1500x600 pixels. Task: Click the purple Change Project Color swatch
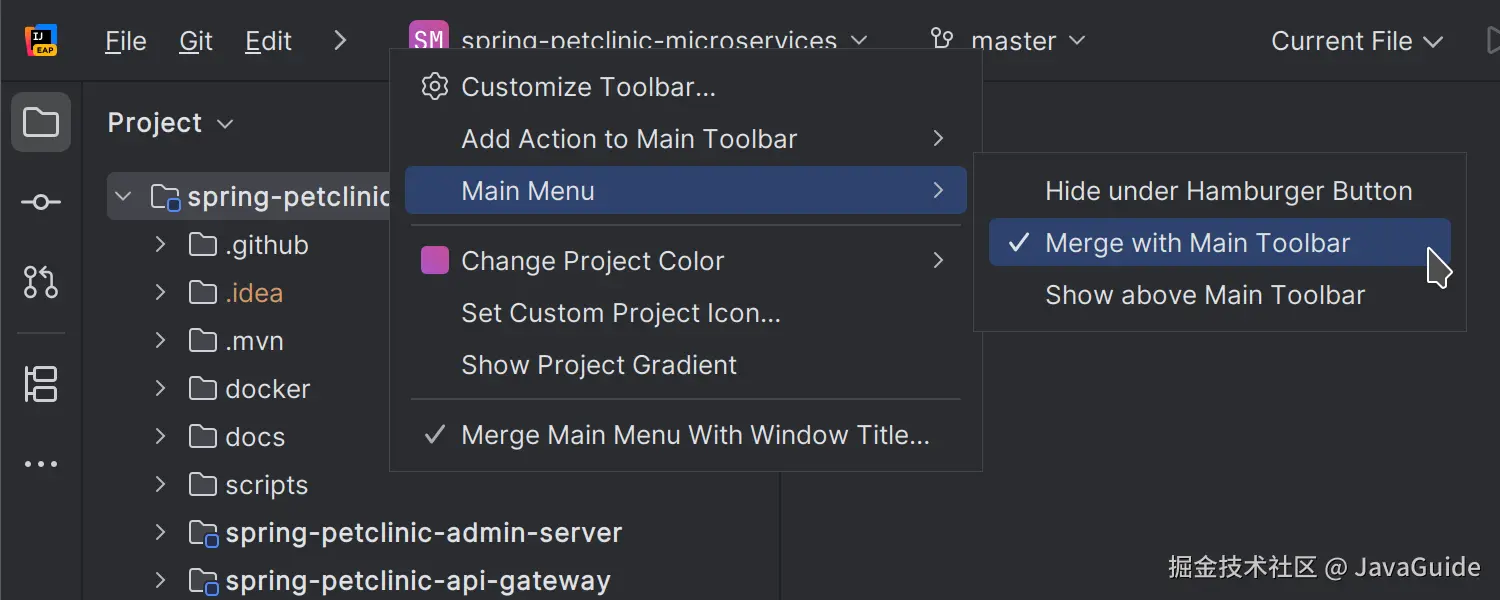(x=434, y=261)
